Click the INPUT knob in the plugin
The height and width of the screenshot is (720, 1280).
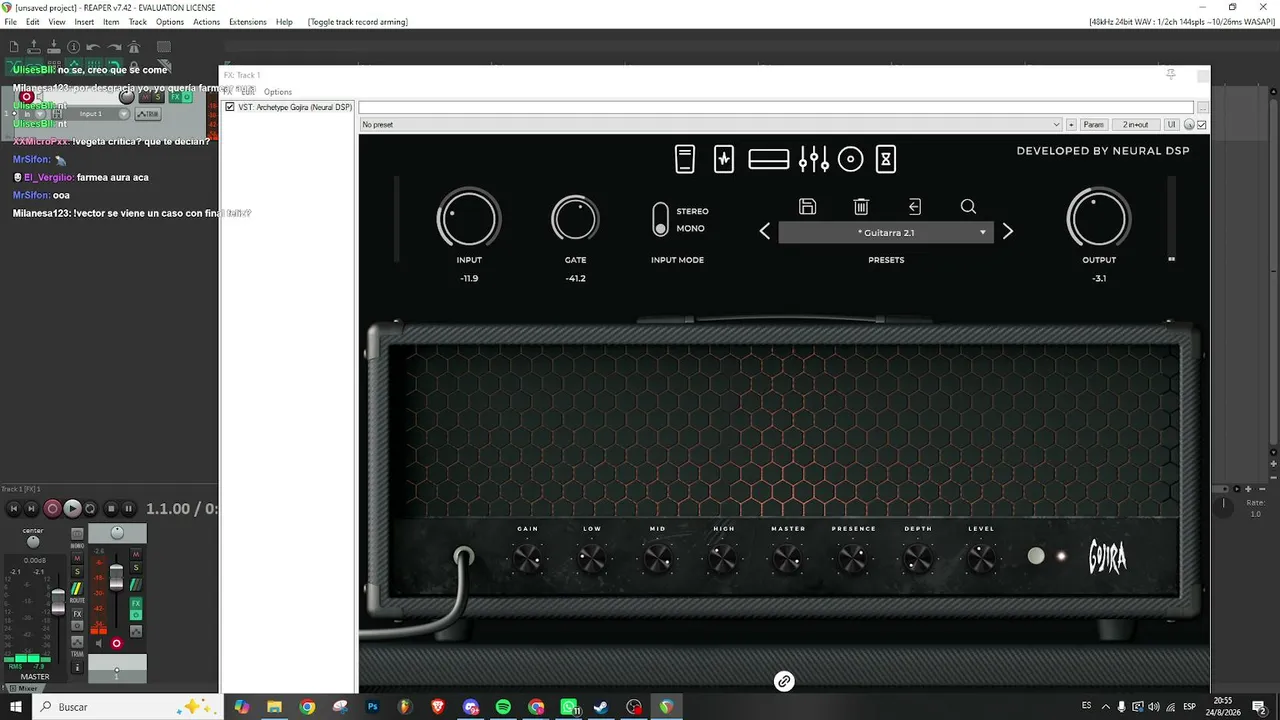click(468, 218)
